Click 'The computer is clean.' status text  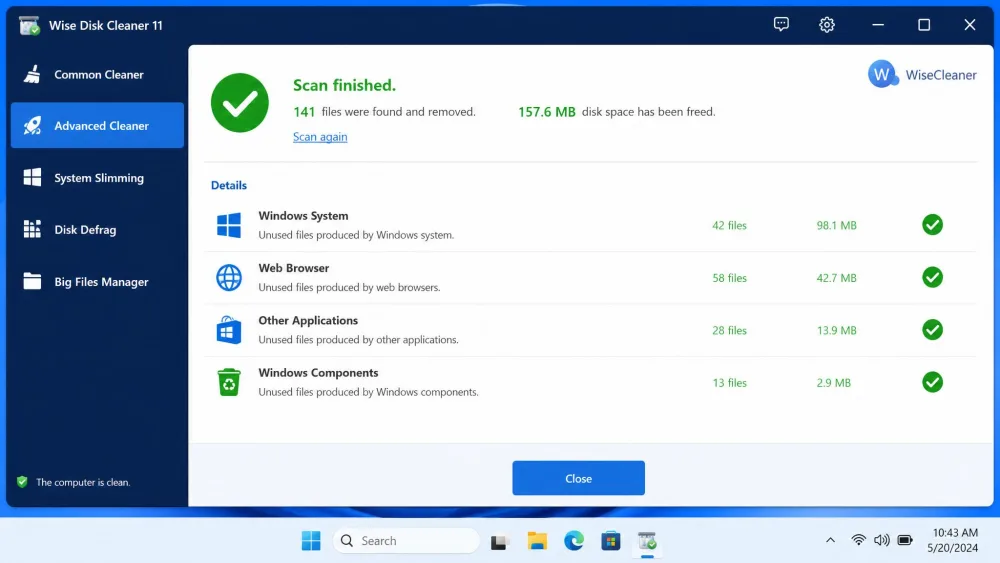83,482
